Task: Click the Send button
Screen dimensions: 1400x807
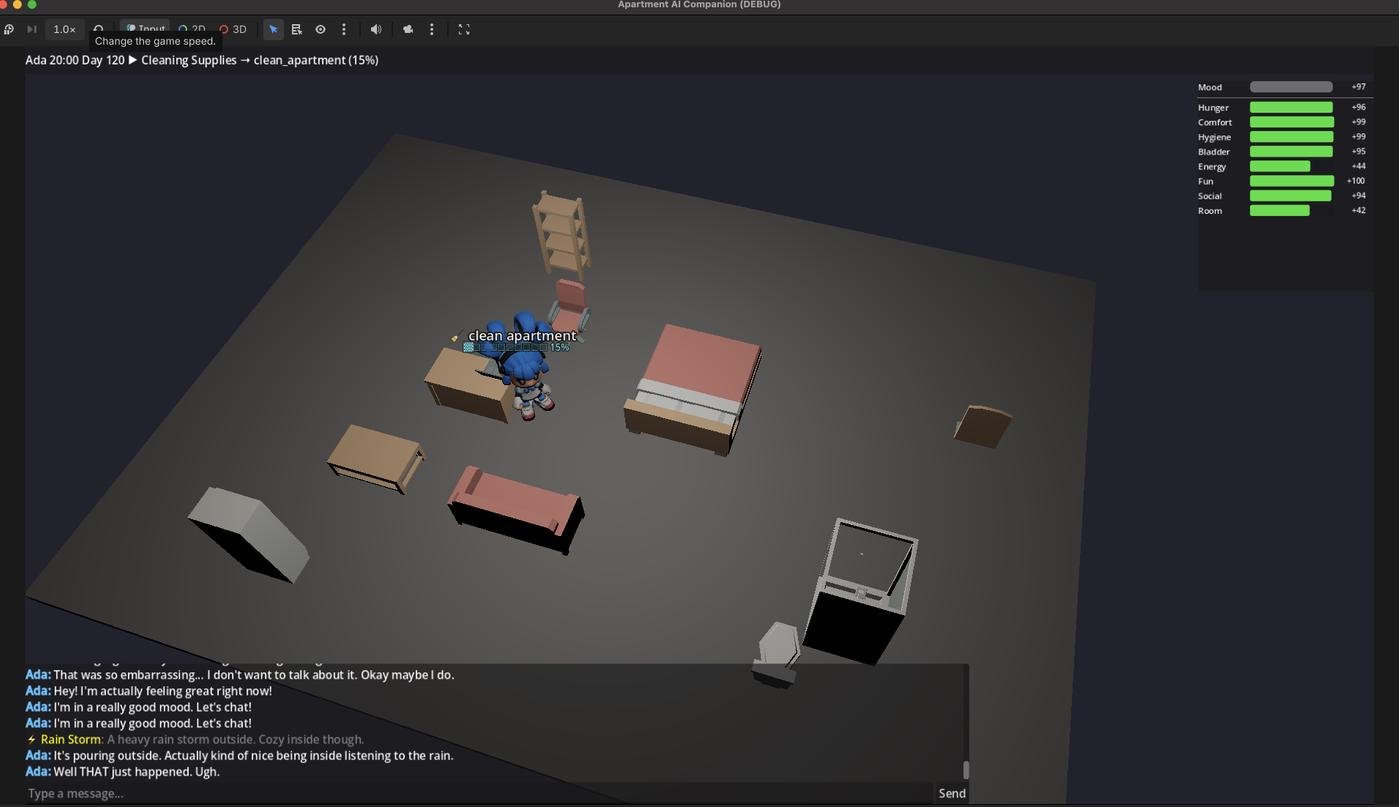Action: point(951,793)
